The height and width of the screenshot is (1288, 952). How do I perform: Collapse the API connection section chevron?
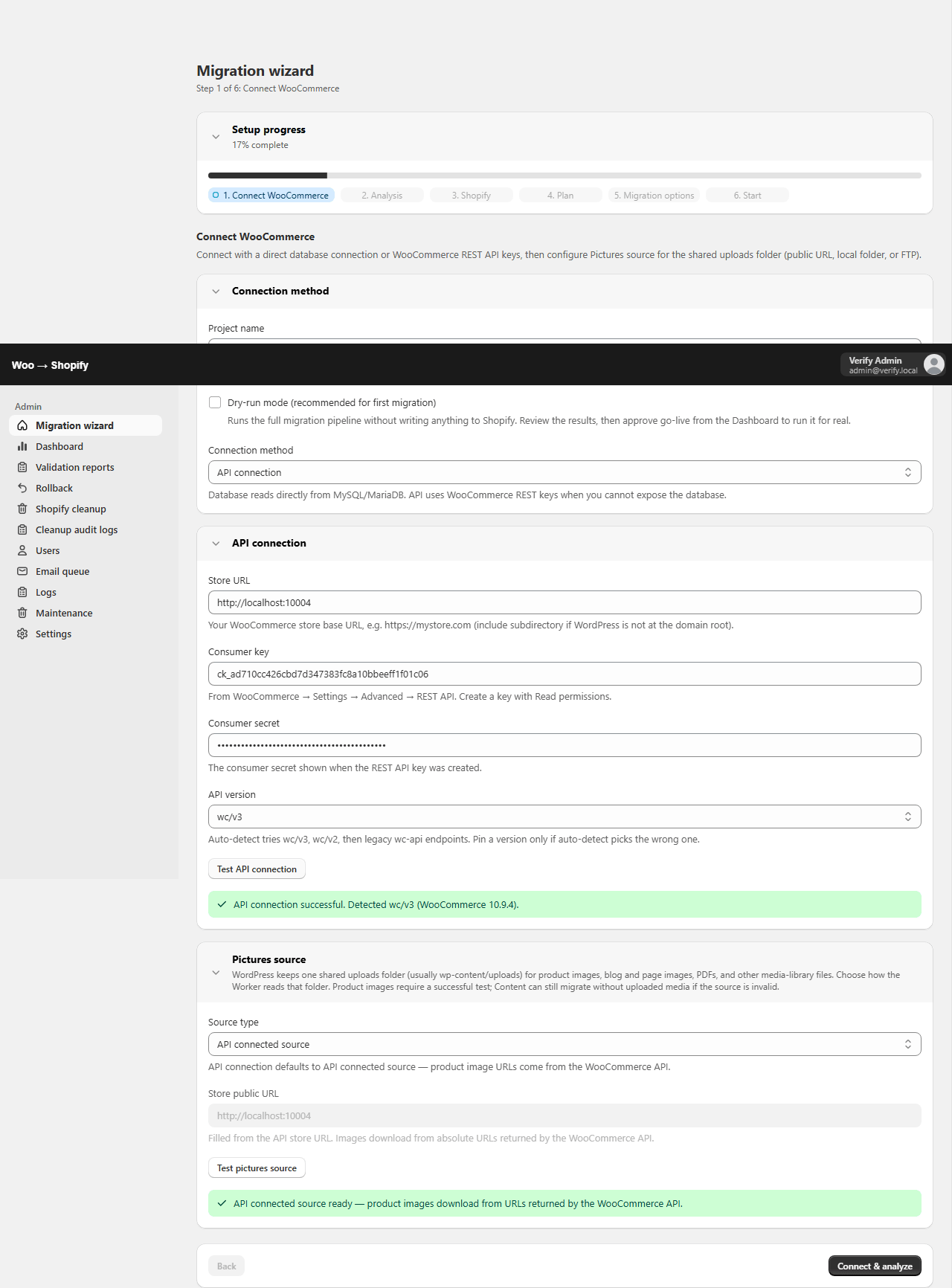[x=216, y=544]
